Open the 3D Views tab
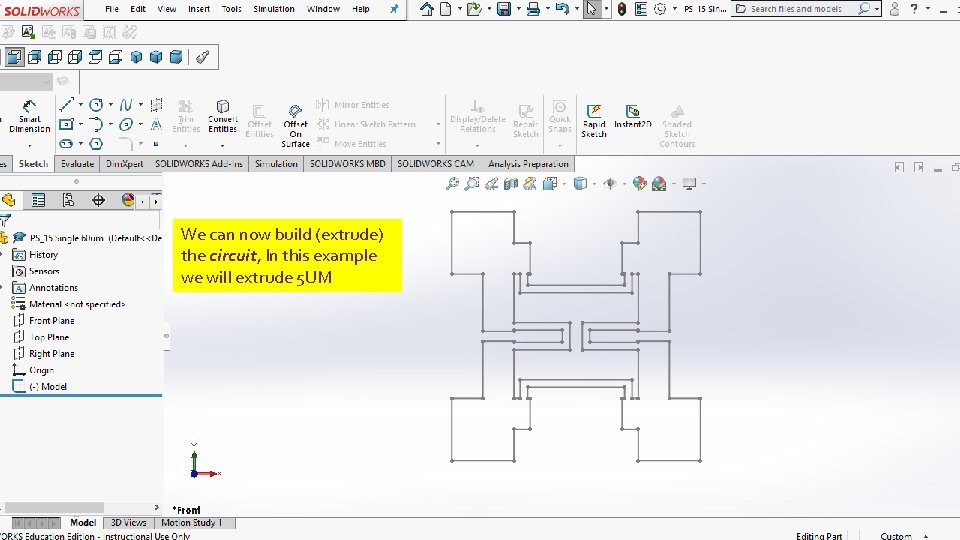The image size is (960, 540). click(x=129, y=523)
